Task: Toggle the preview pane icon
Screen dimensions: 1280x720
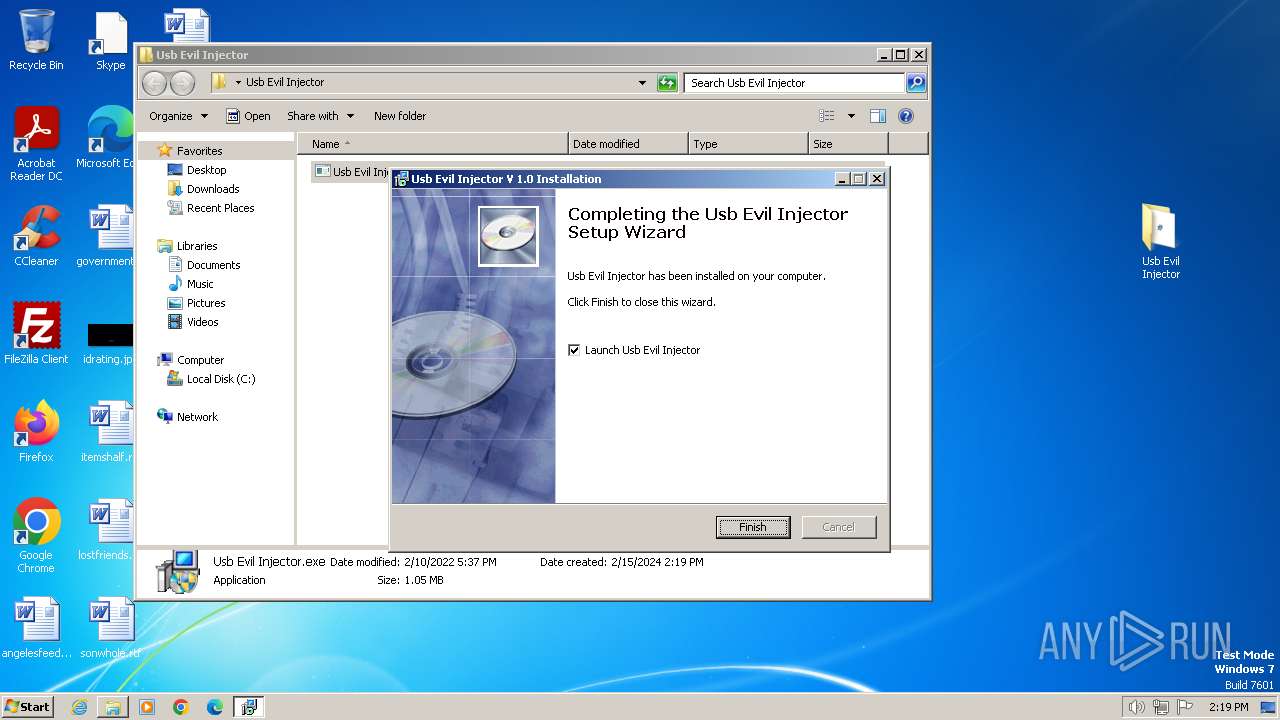Action: click(878, 116)
